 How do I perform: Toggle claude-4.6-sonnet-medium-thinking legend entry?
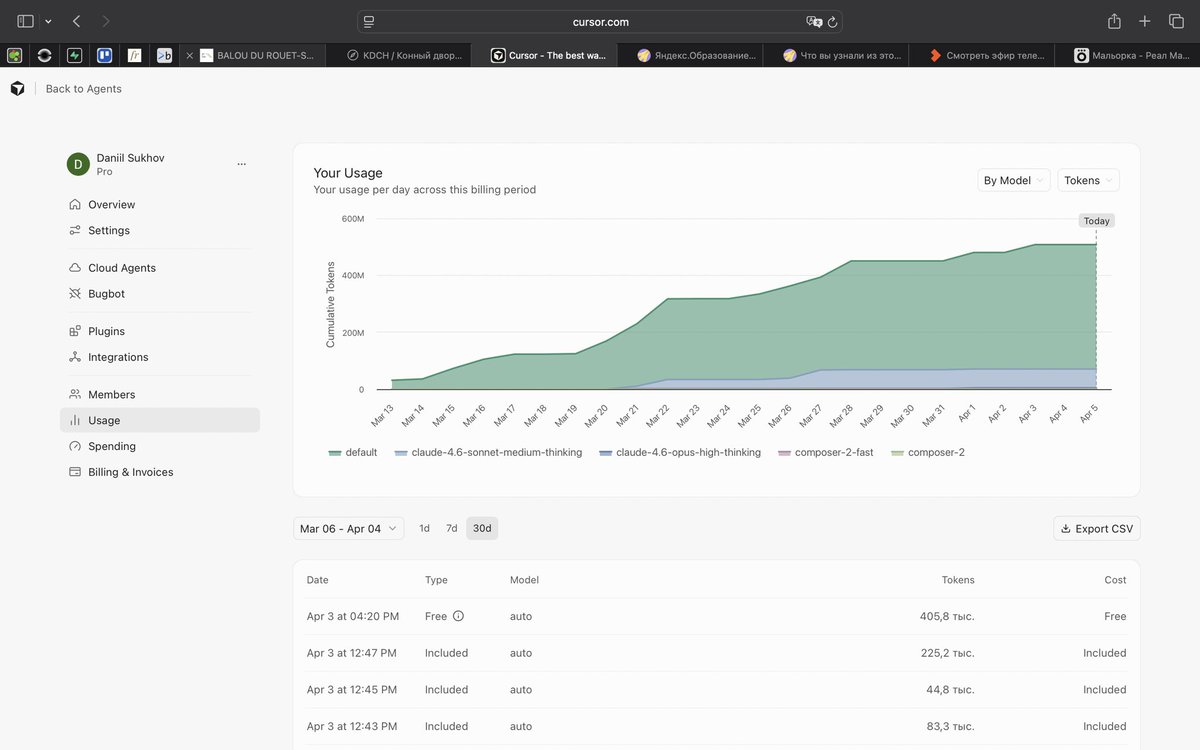488,452
